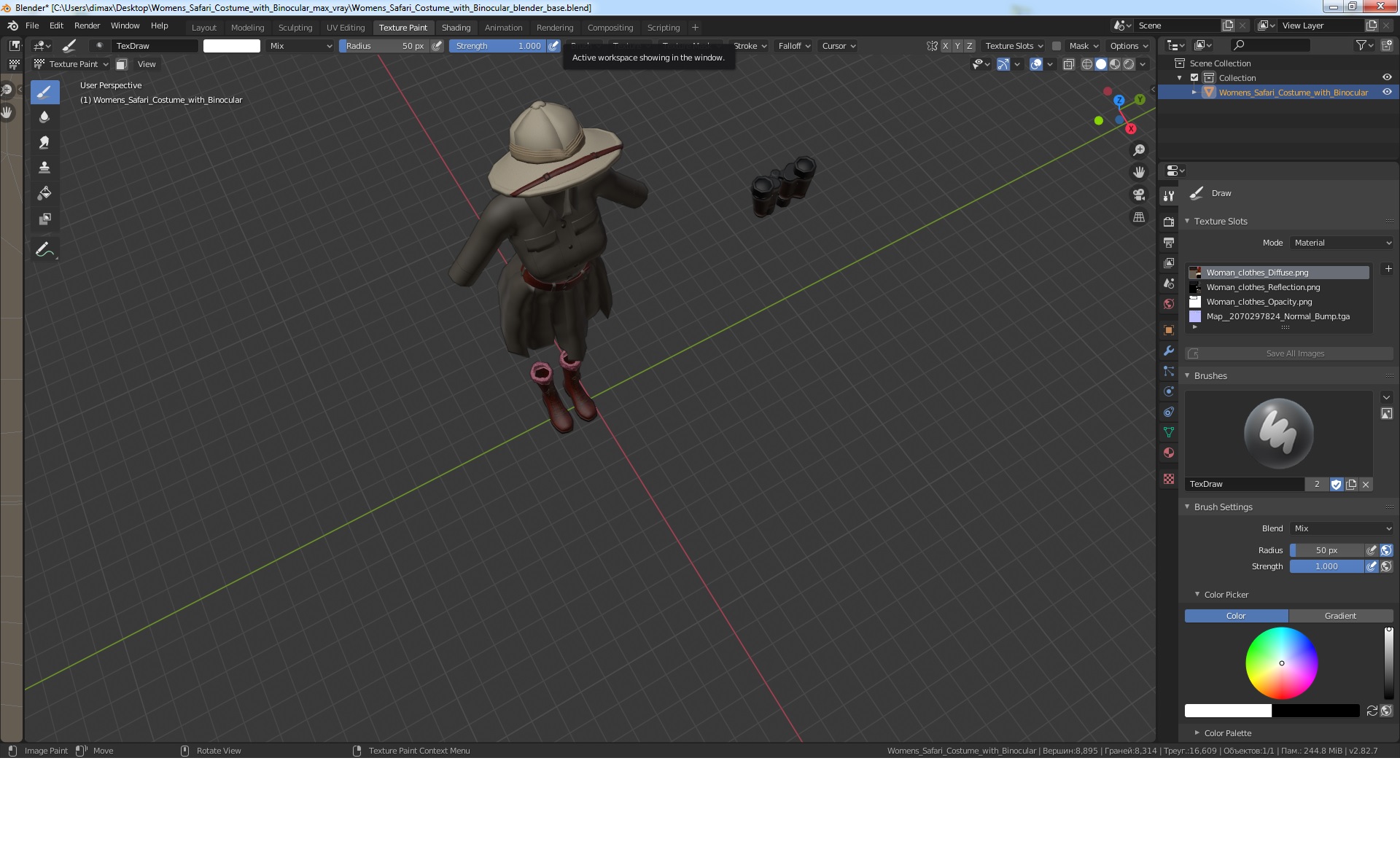Screen dimensions: 1400x844
Task: Click viewport pan hand icon
Action: tap(1138, 173)
